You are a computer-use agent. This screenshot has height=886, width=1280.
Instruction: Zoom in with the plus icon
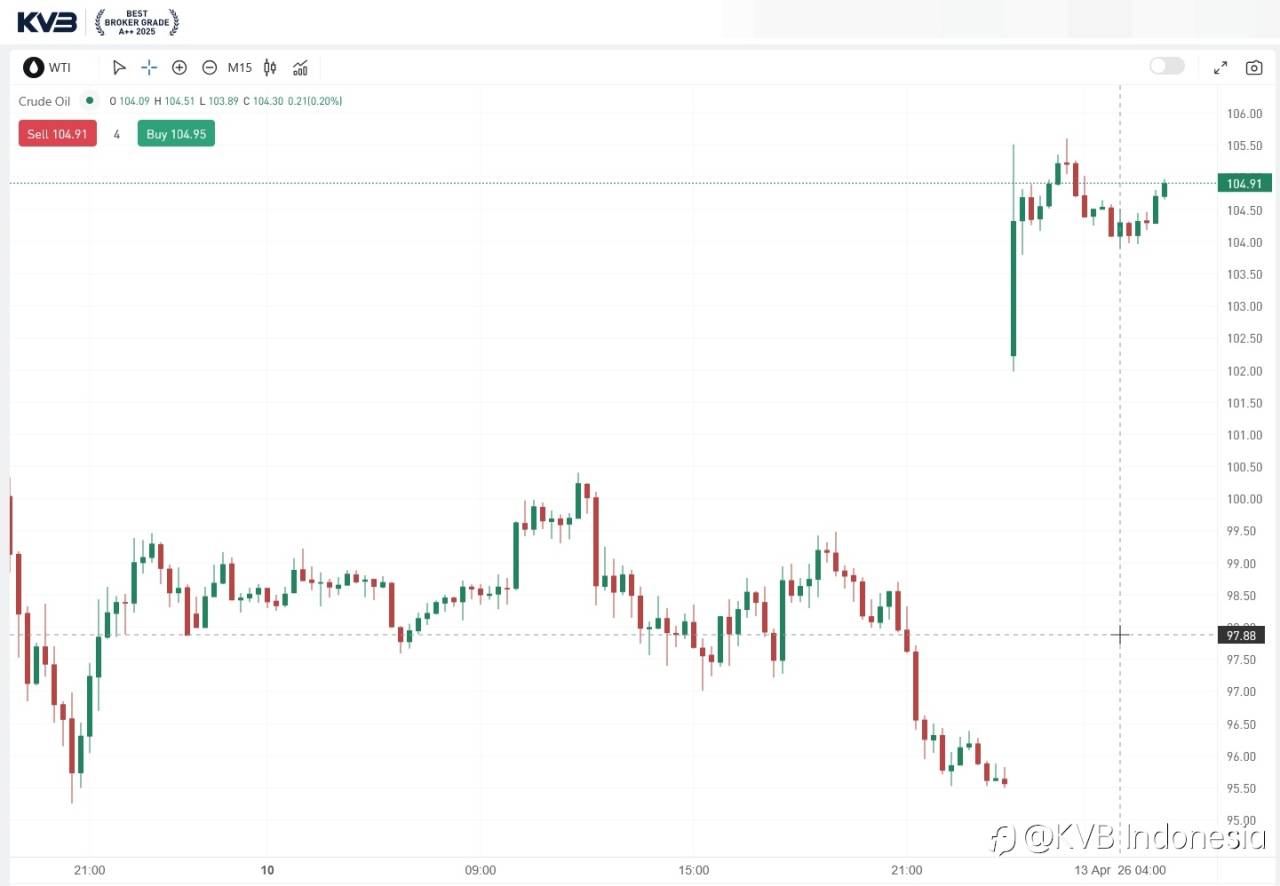179,68
